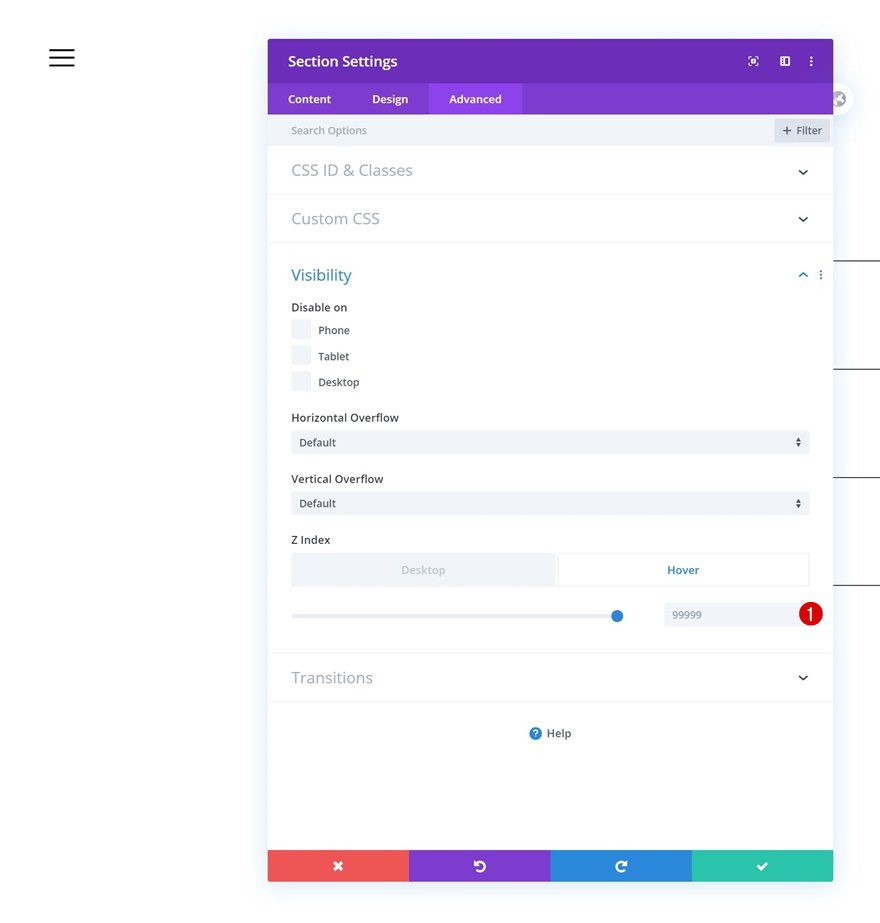Enable the Phone disable option
The width and height of the screenshot is (880, 923).
pyautogui.click(x=300, y=328)
